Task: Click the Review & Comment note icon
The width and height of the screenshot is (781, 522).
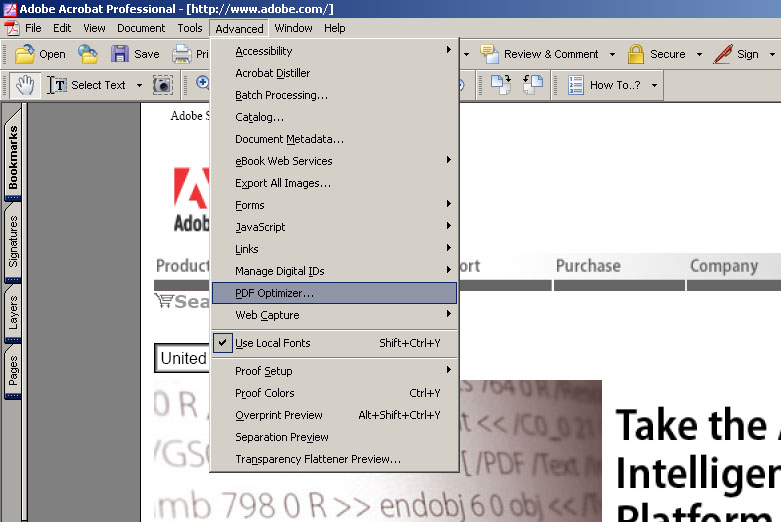Action: coord(490,54)
